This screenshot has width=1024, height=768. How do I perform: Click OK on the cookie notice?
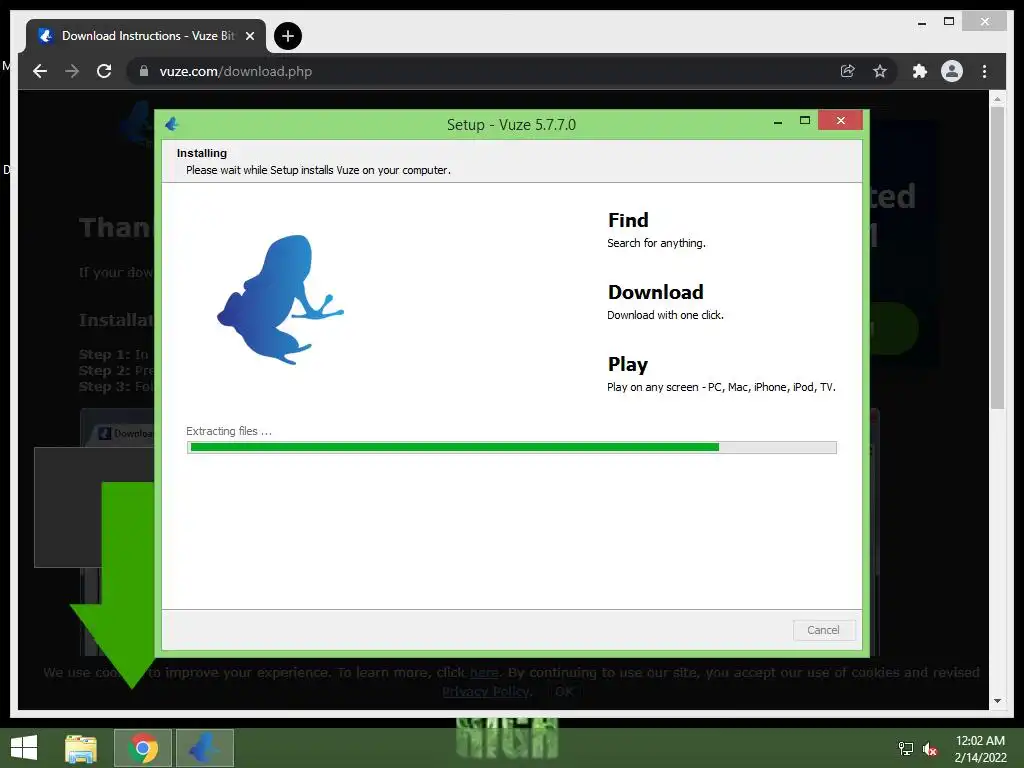tap(564, 692)
